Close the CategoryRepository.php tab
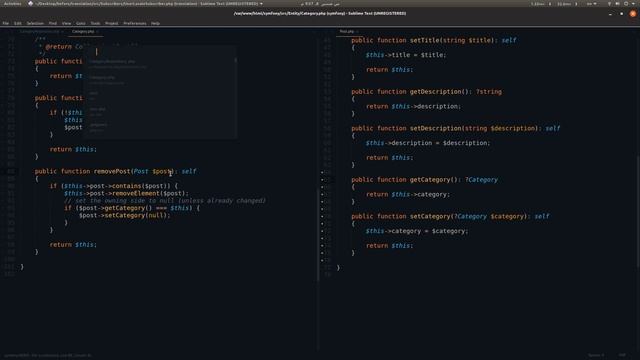The image size is (640, 360). 62,31
